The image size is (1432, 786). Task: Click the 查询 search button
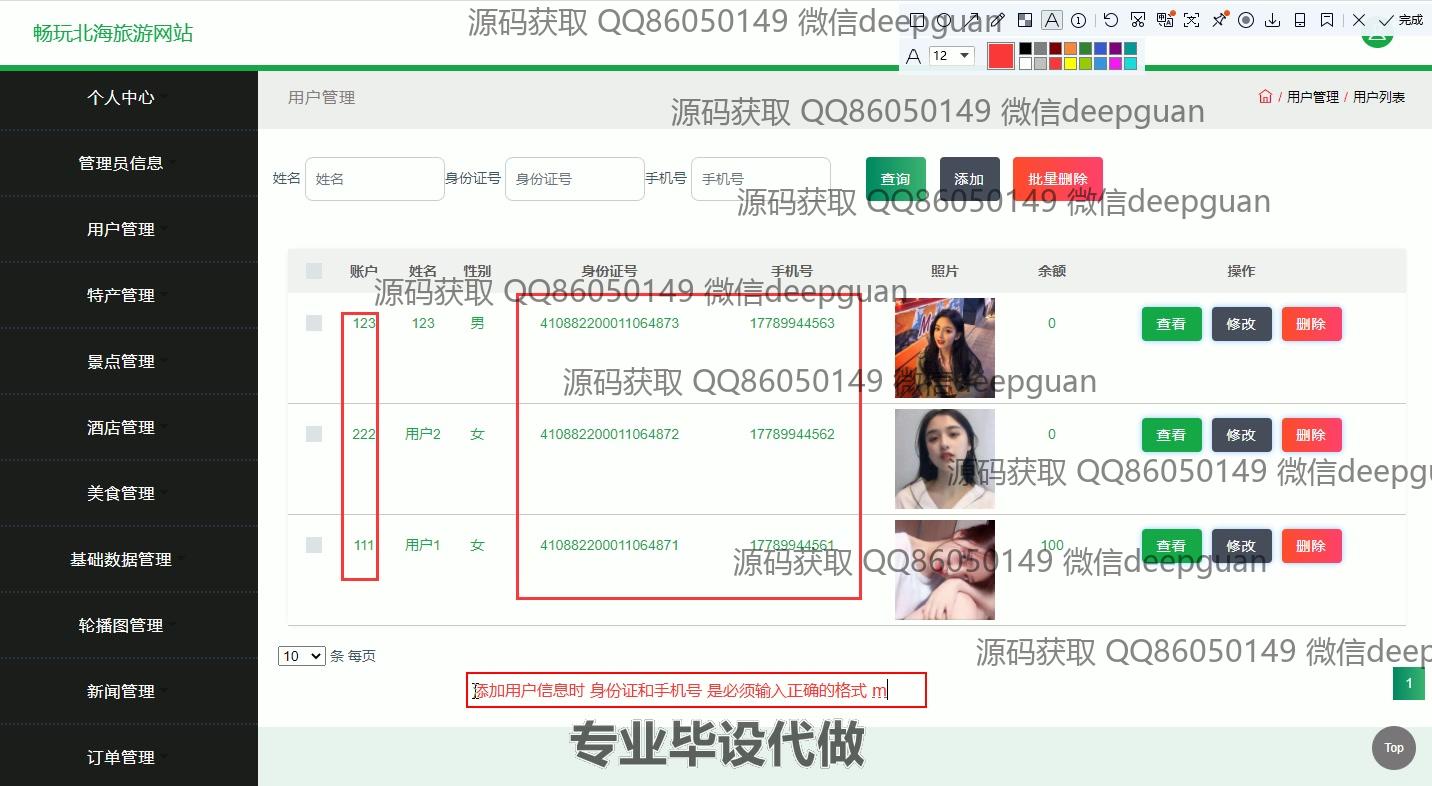coord(895,179)
